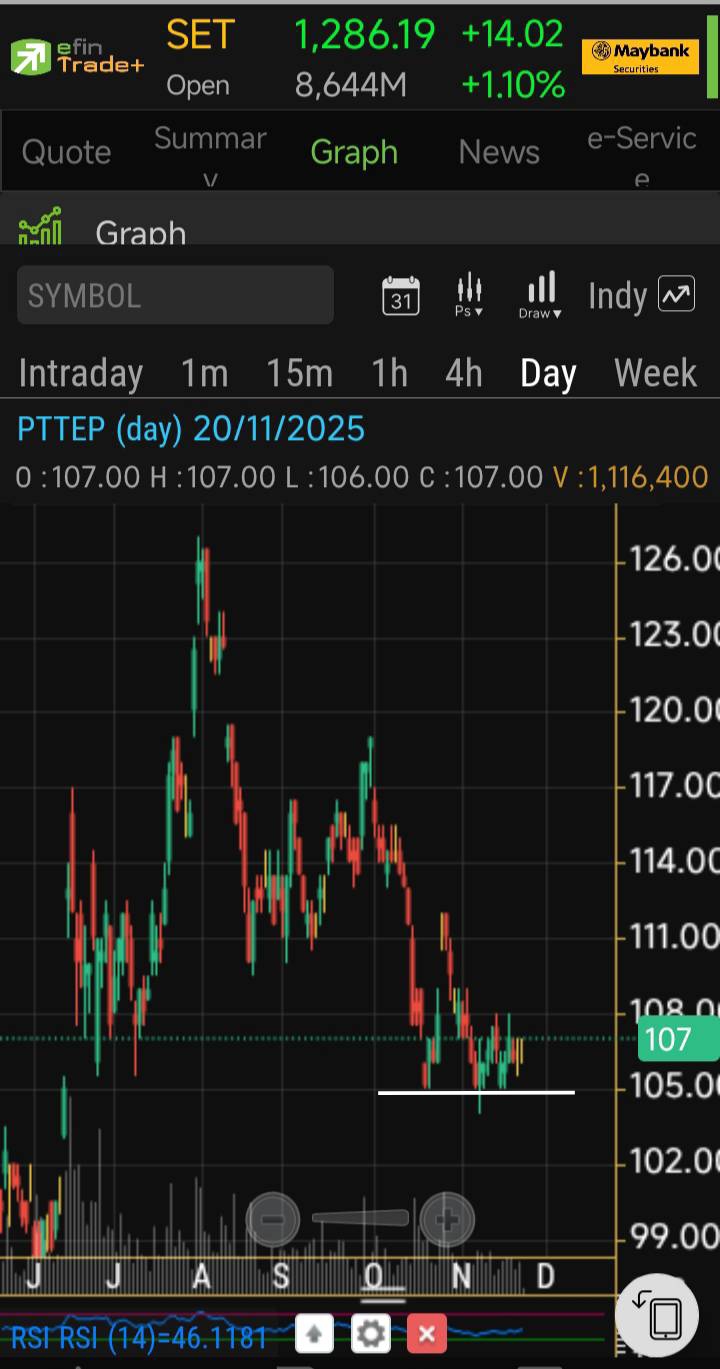
Task: Tap the A month marker on the time axis
Action: (x=202, y=1276)
